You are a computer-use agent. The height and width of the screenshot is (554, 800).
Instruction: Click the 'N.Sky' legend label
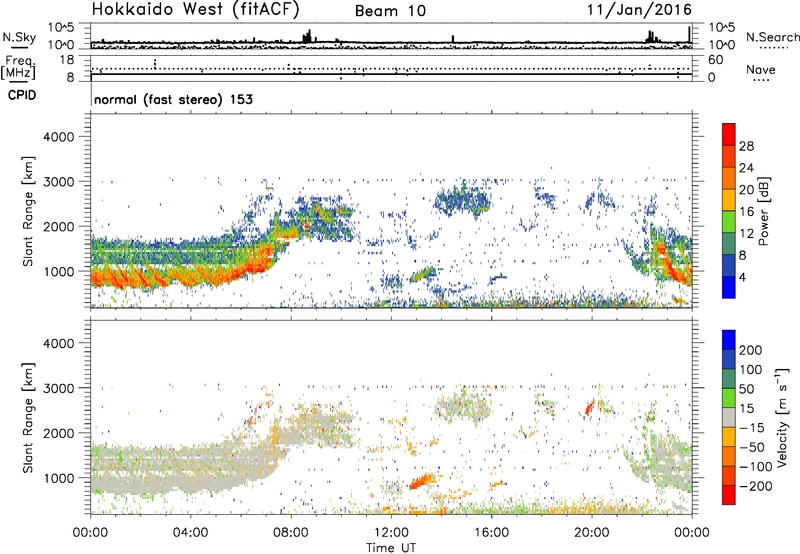pos(19,37)
